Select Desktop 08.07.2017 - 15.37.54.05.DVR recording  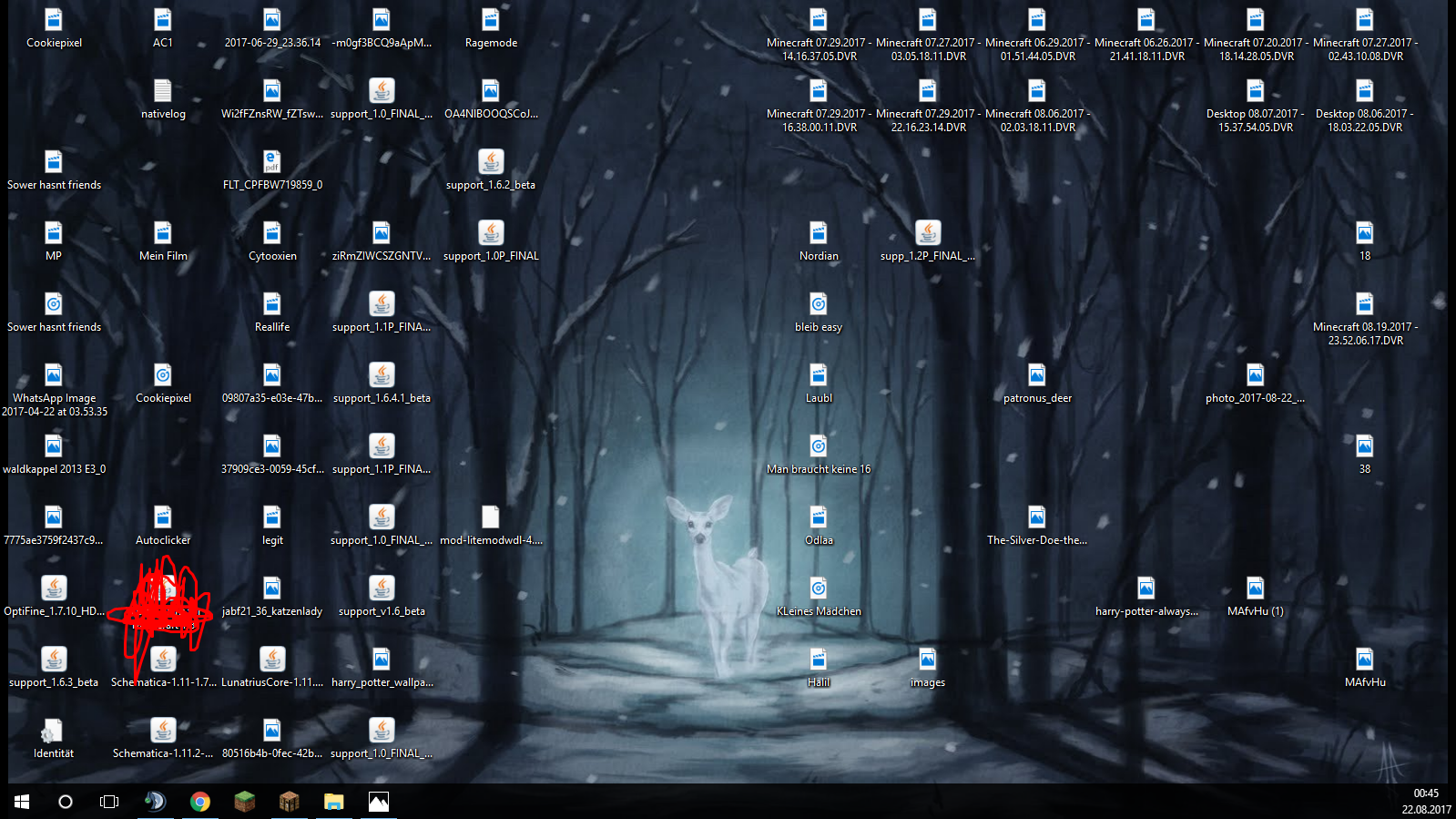click(x=1256, y=91)
